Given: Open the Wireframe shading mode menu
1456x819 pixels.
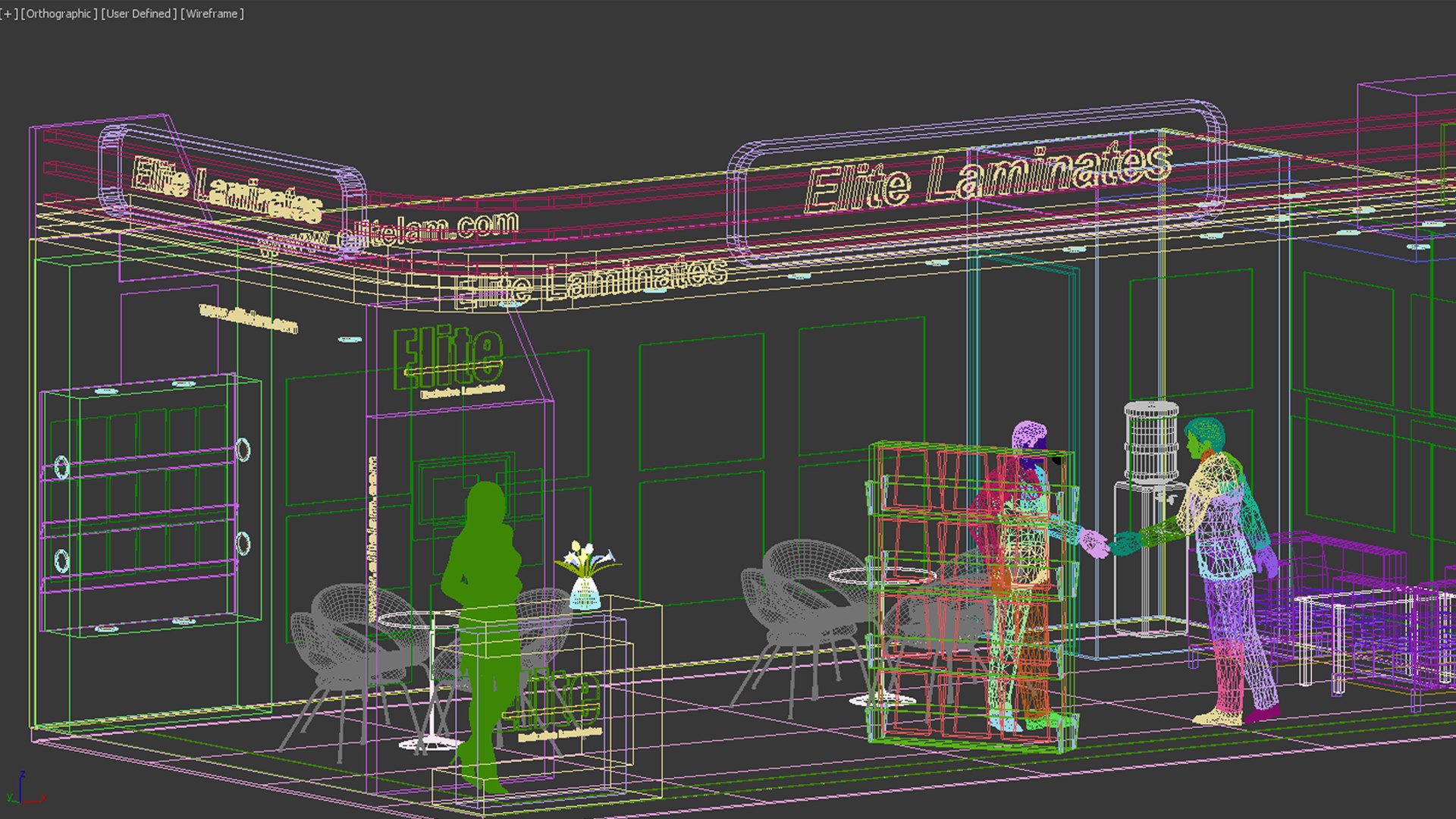Looking at the screenshot, I should 212,14.
